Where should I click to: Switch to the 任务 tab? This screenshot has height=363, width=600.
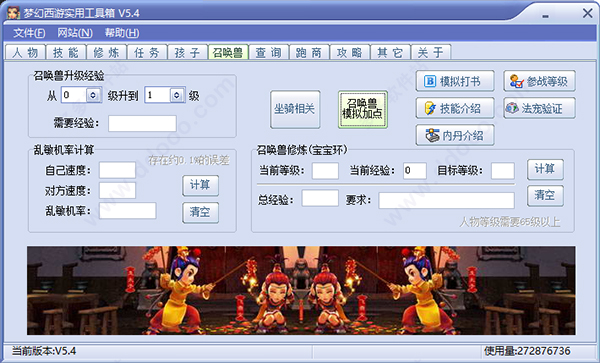point(147,52)
